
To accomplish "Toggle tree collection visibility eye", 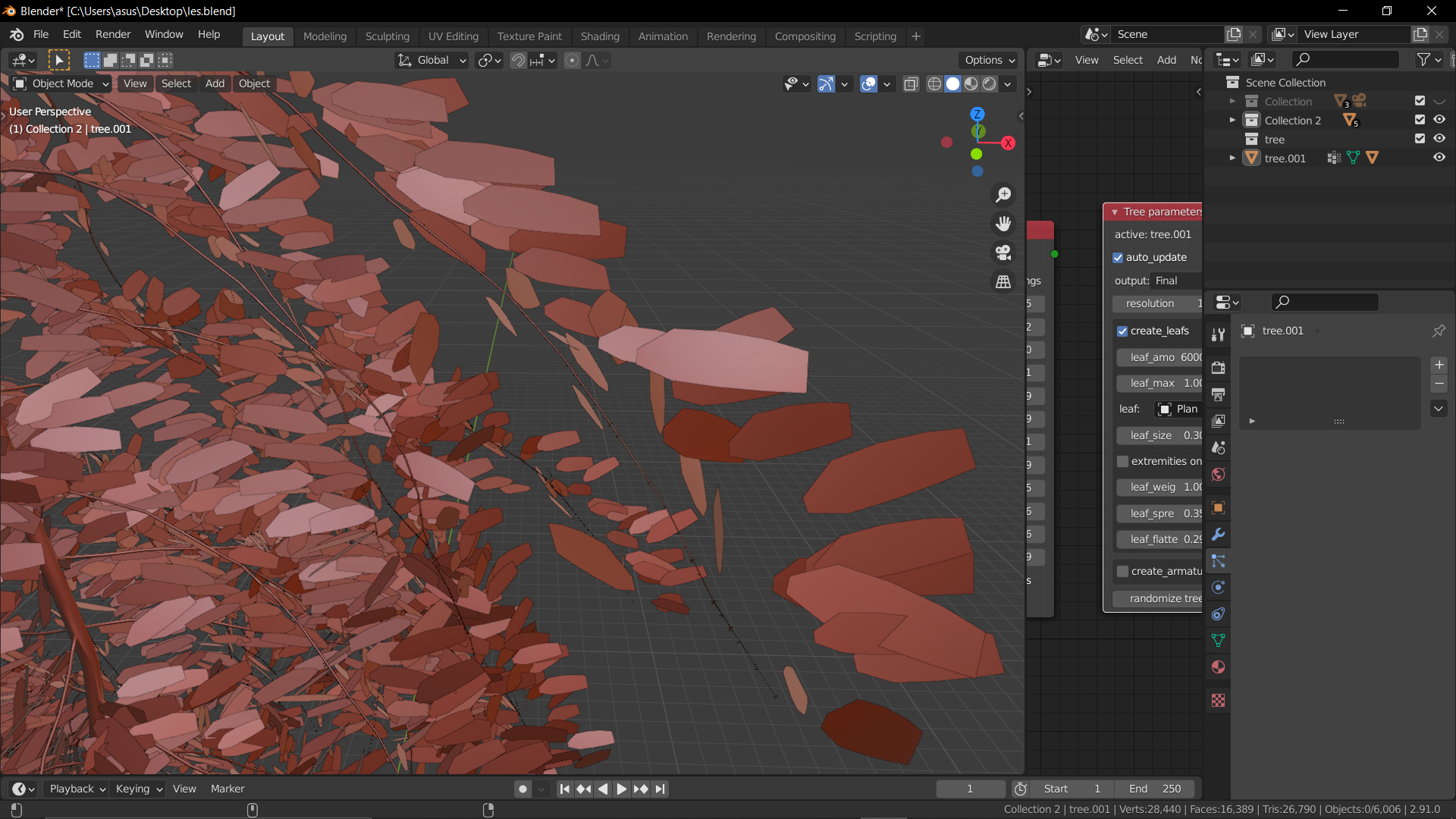I will 1439,139.
